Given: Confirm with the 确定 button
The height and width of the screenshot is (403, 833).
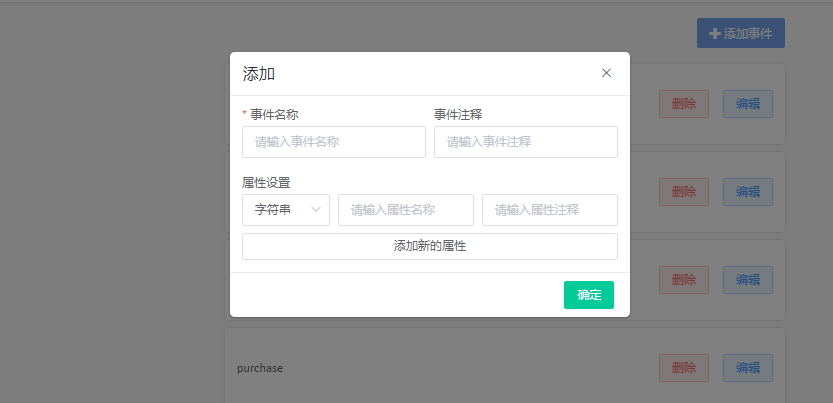Looking at the screenshot, I should point(589,295).
